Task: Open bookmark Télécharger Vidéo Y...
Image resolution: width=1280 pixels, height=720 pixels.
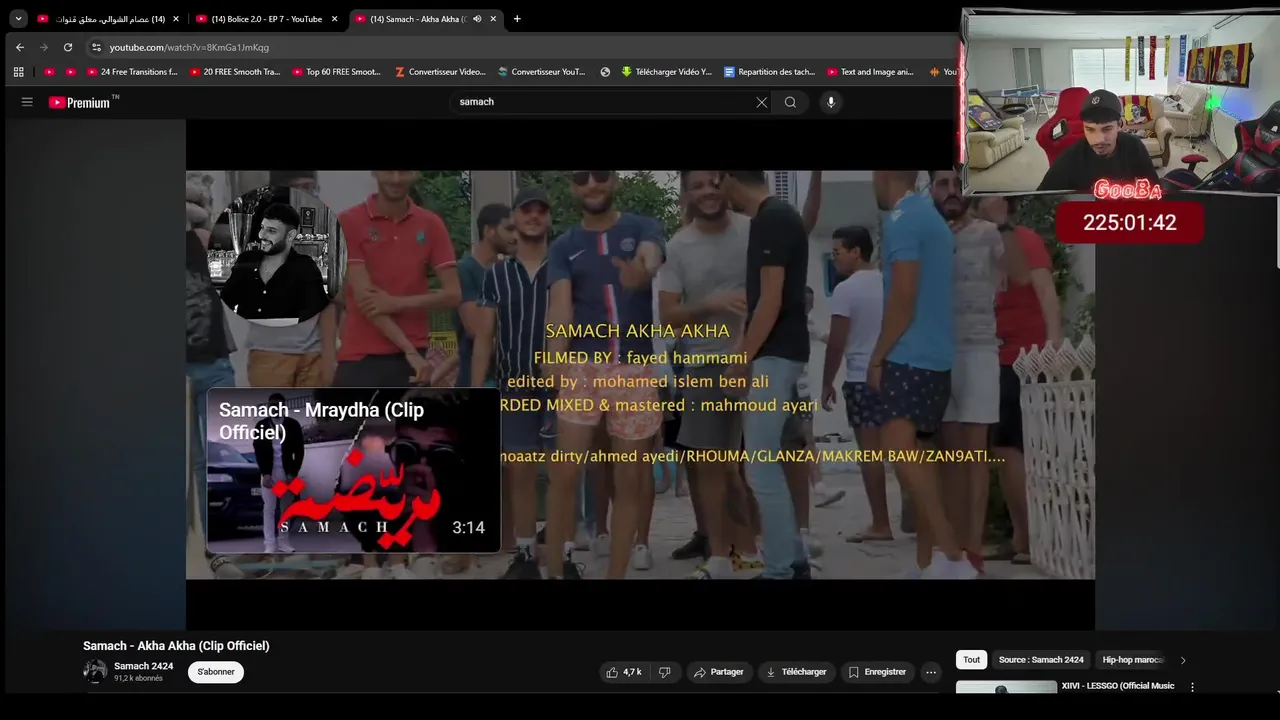Action: pos(667,72)
